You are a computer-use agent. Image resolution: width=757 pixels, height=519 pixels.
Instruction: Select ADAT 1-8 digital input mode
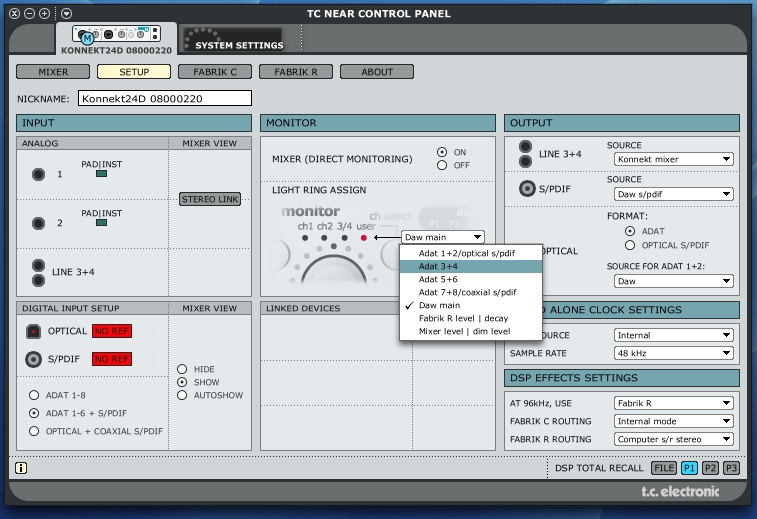[x=34, y=395]
